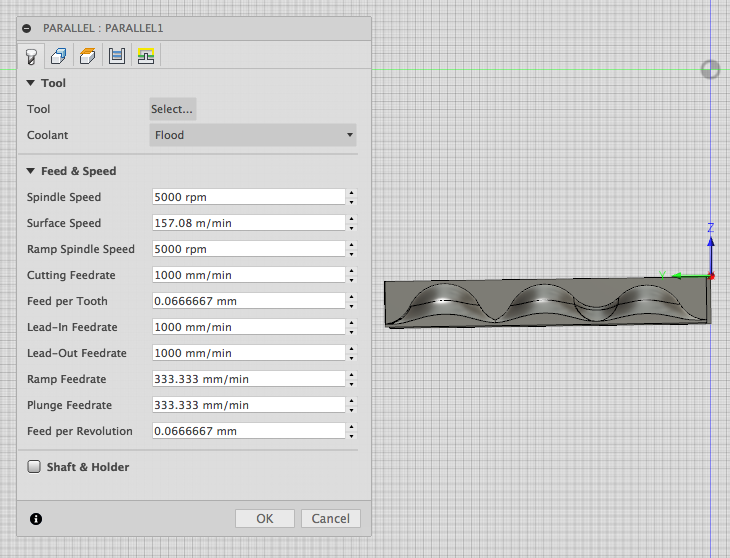The width and height of the screenshot is (730, 558).
Task: Click the Feed per Revolution stepper arrows
Action: (351, 431)
